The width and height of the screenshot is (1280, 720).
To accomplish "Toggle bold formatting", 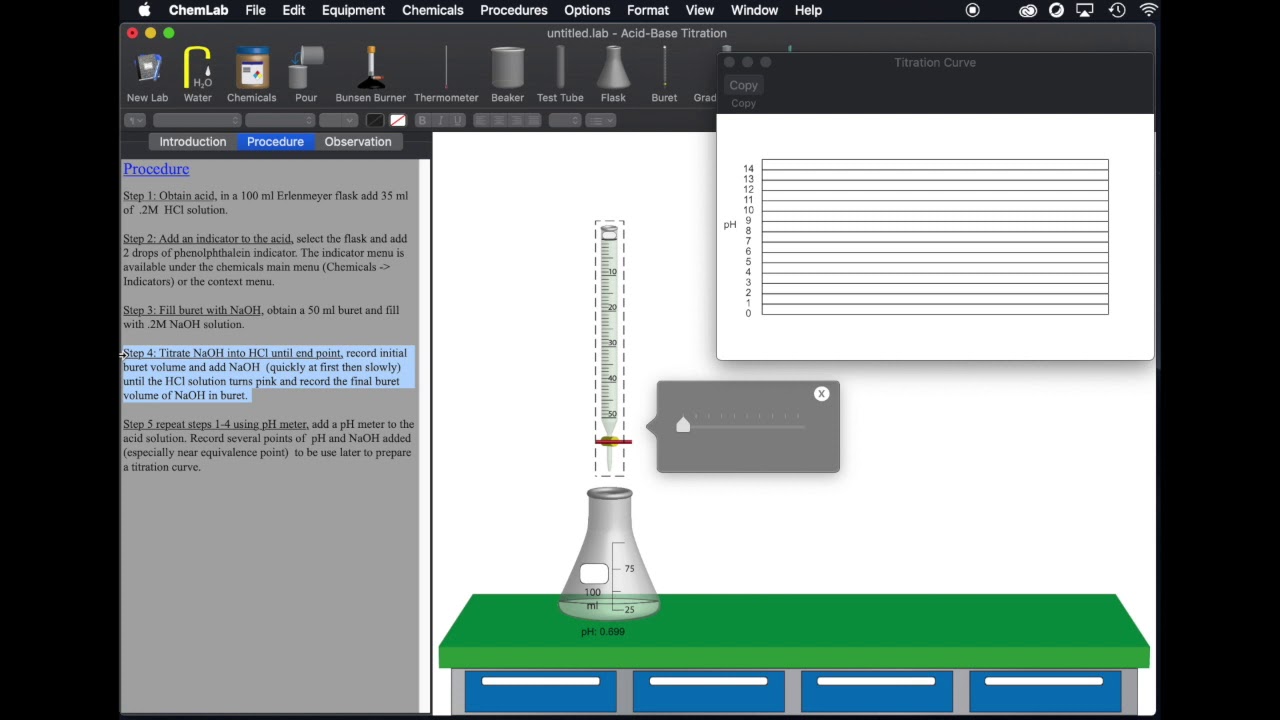I will pos(422,120).
